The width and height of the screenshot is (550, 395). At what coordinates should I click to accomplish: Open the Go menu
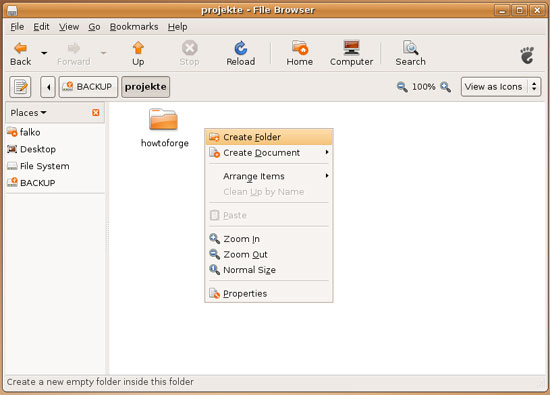point(94,27)
